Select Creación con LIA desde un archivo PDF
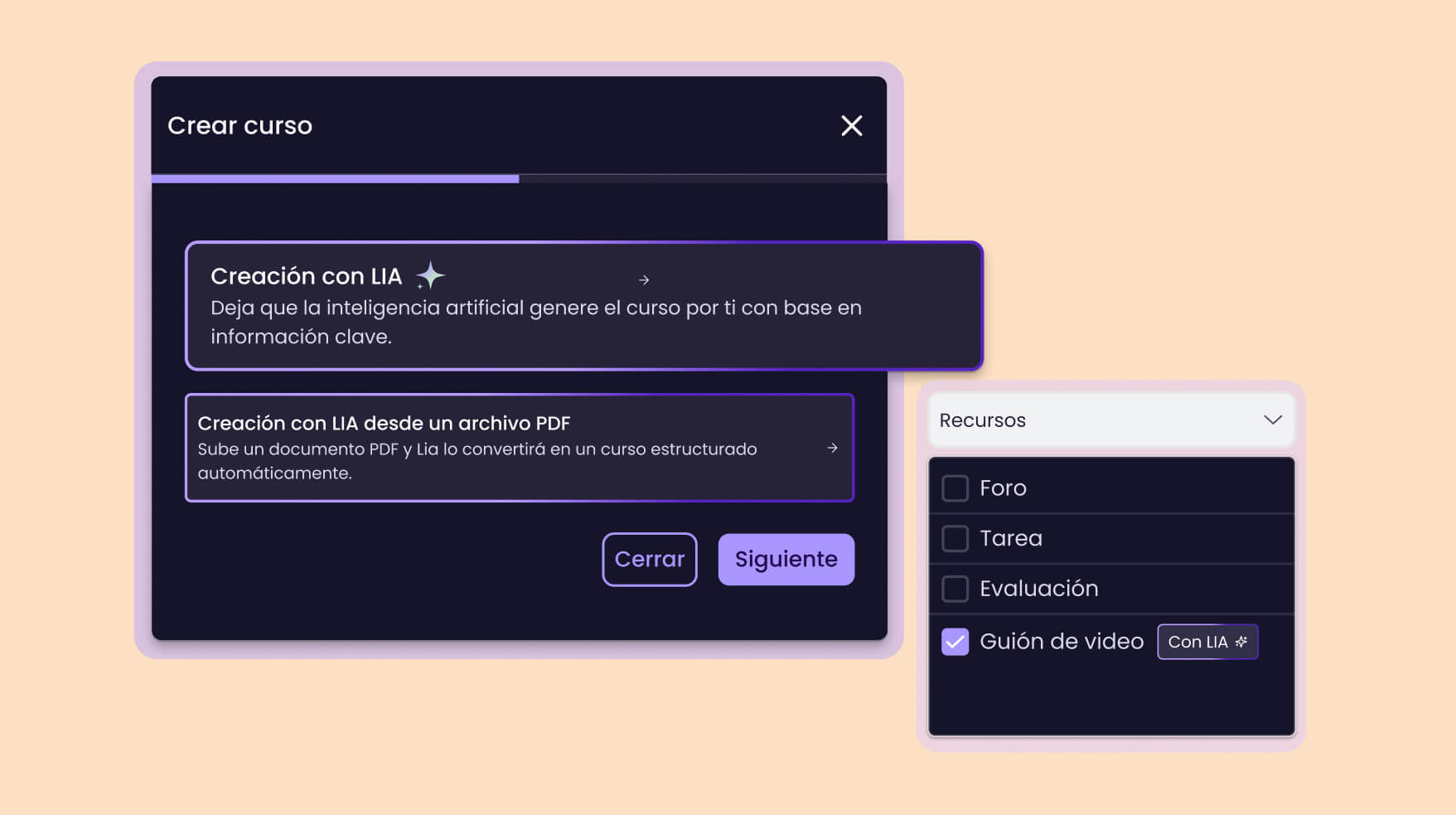The image size is (1456, 815). pos(520,448)
